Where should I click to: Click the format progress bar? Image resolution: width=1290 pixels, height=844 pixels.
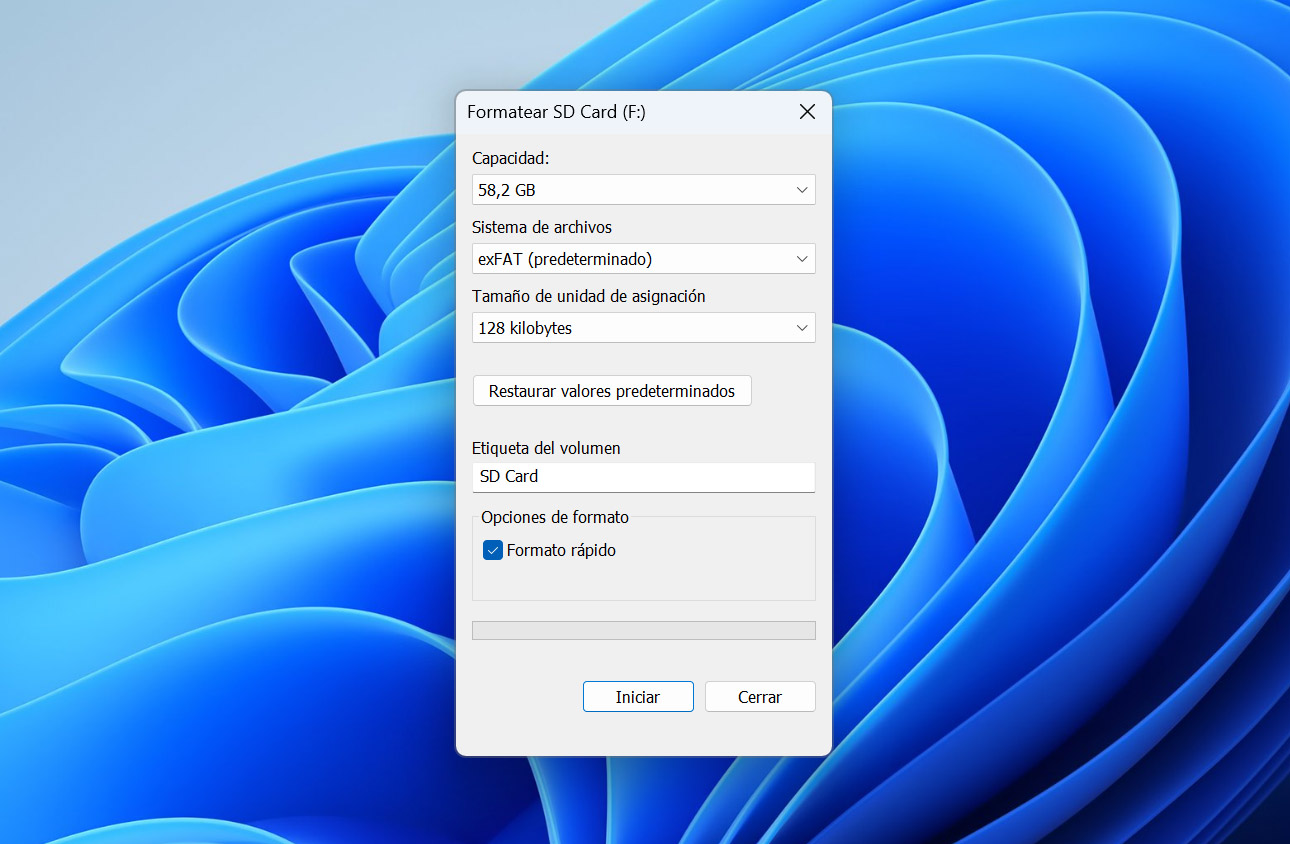click(643, 630)
